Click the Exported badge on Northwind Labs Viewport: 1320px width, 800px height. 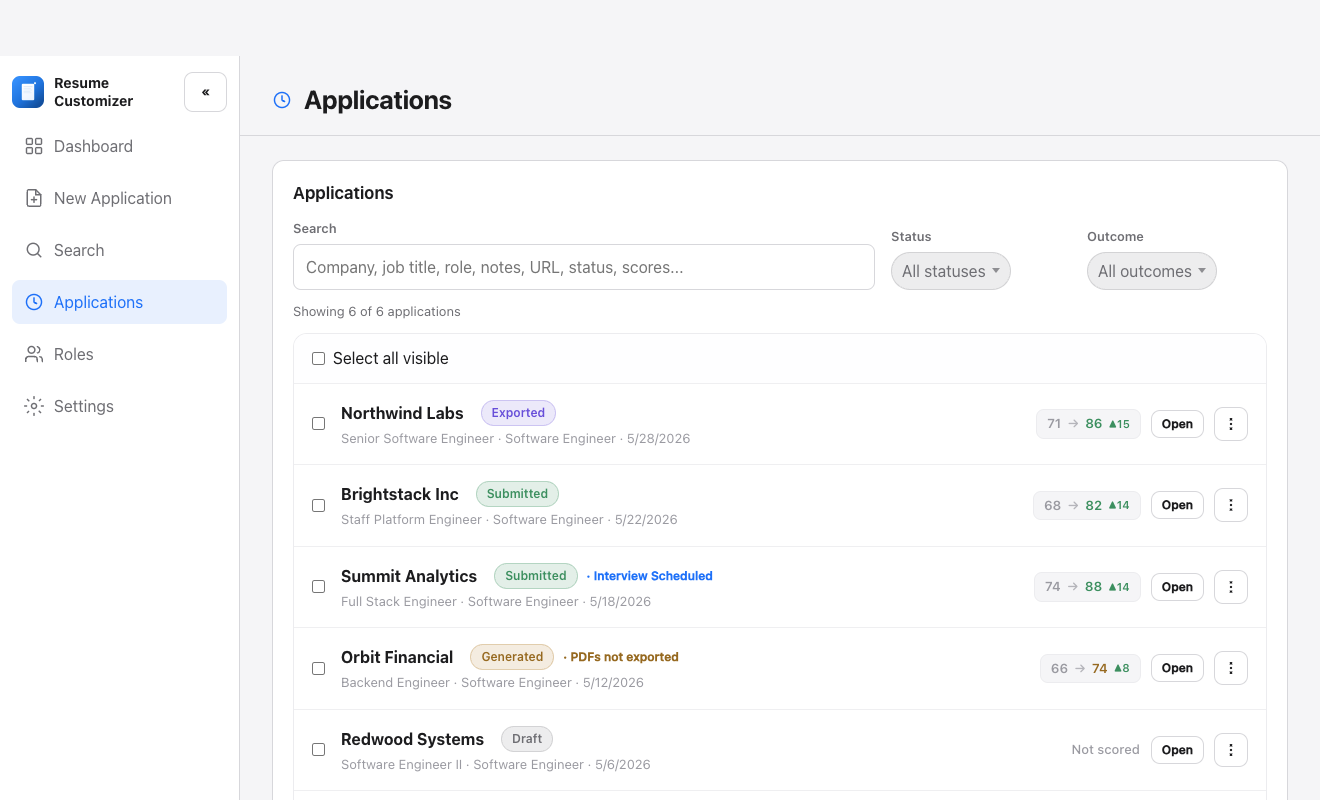pyautogui.click(x=518, y=413)
